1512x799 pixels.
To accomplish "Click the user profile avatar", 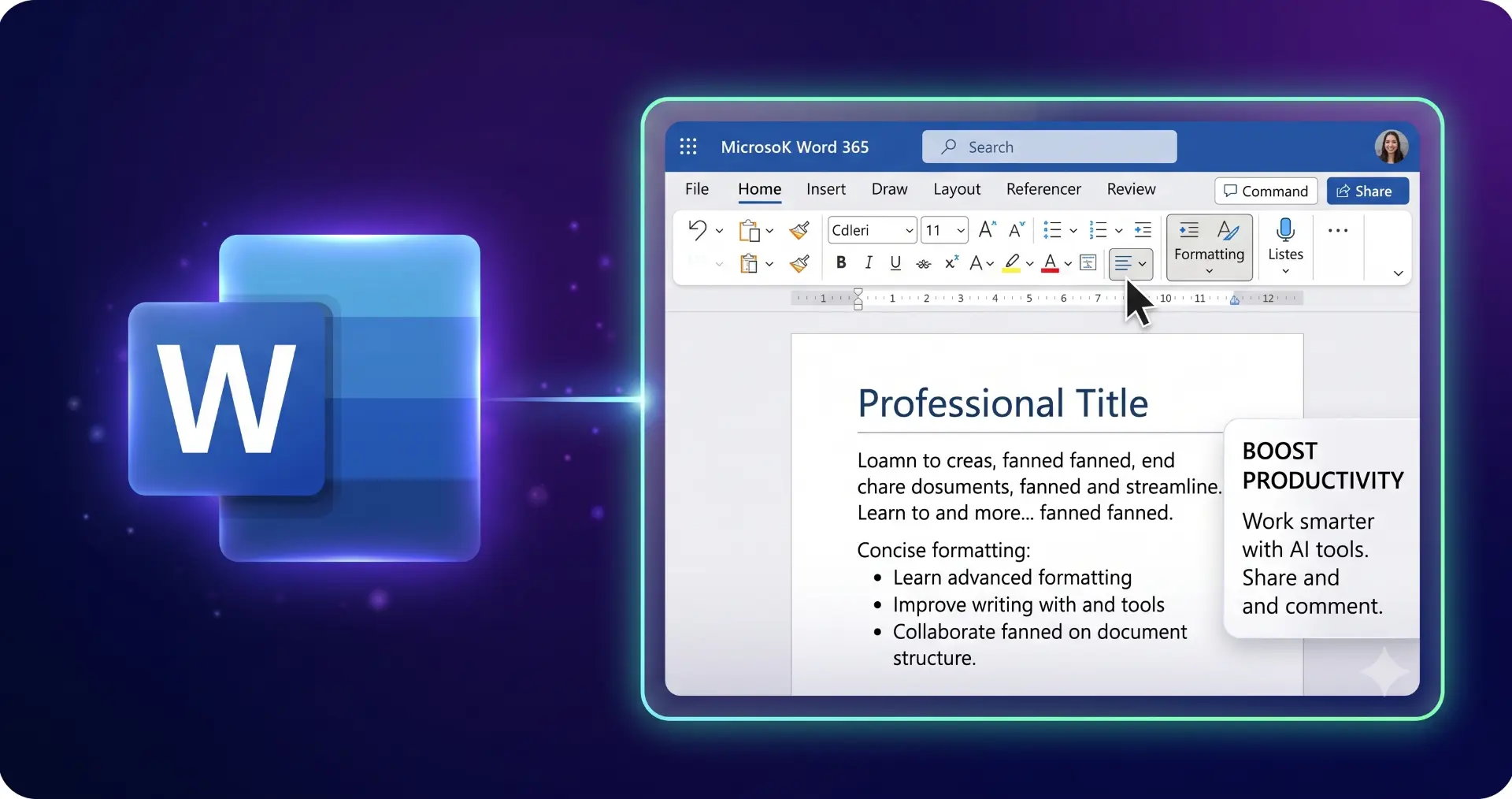I will click(x=1392, y=147).
